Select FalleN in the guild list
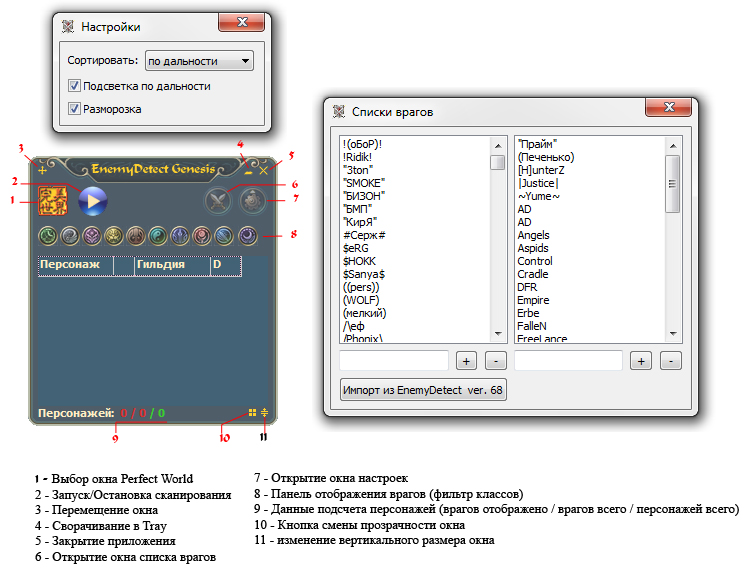Screen dimensions: 754x584 pyautogui.click(x=532, y=326)
